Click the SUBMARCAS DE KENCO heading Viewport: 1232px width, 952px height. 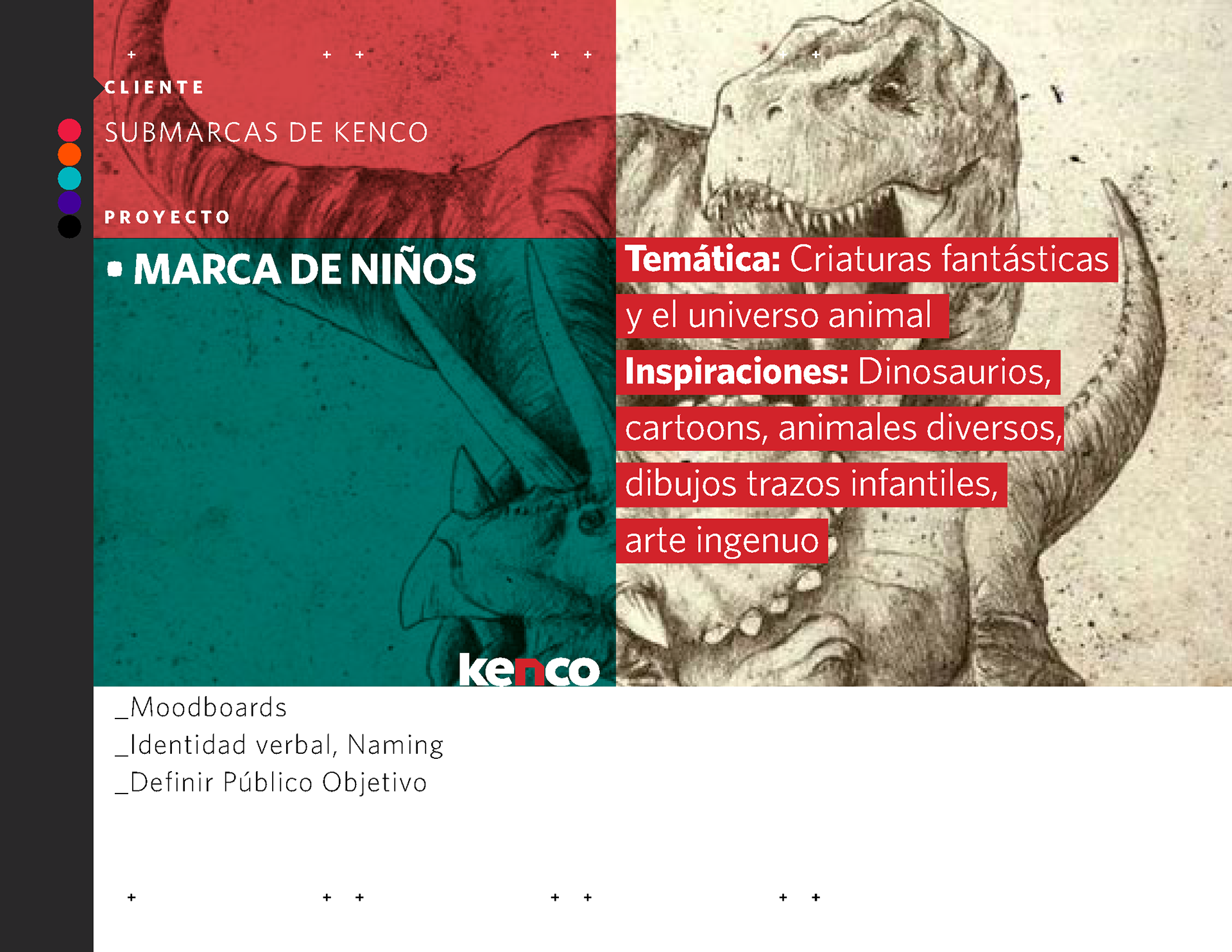click(266, 132)
